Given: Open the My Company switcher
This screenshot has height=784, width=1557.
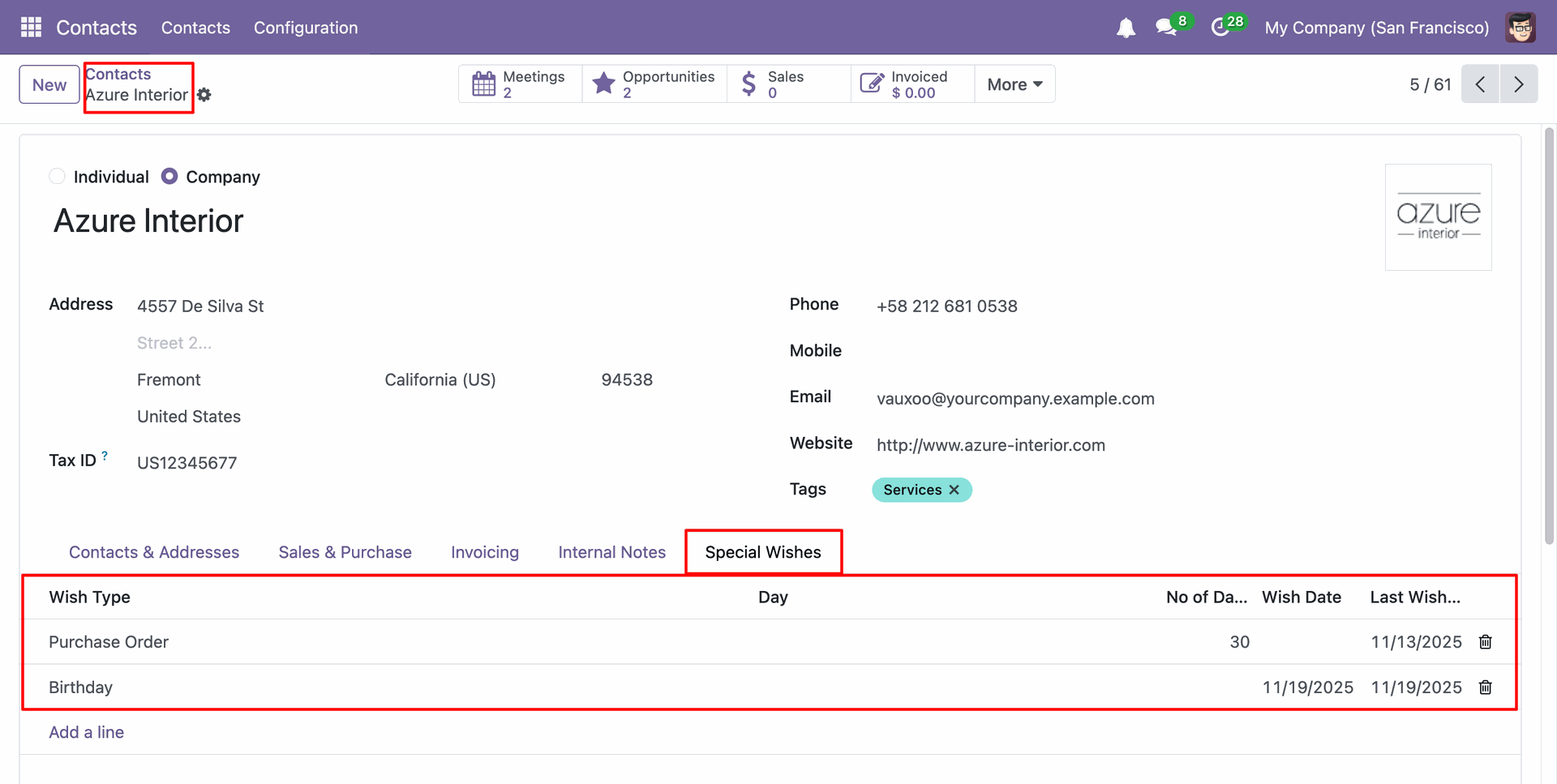Looking at the screenshot, I should 1376,28.
